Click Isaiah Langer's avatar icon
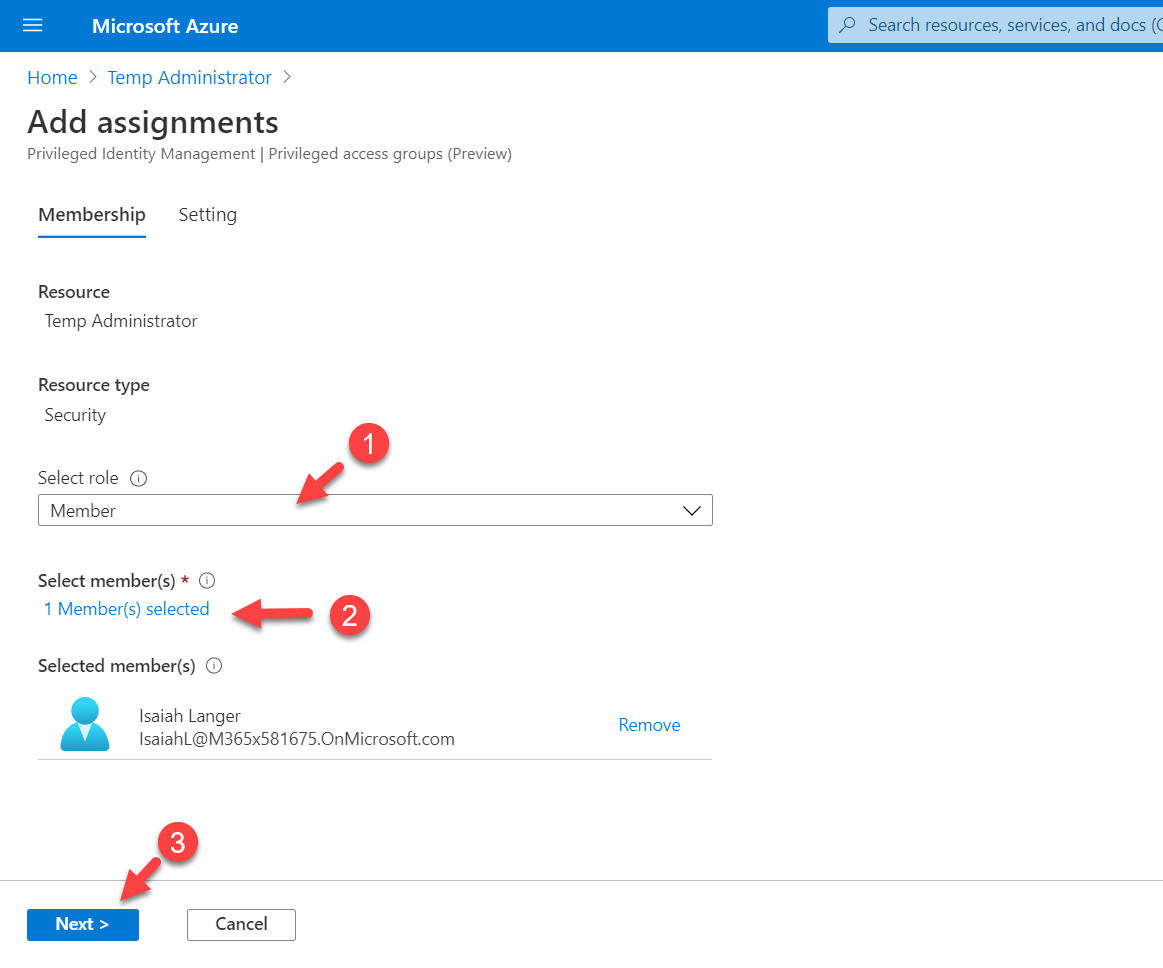 pyautogui.click(x=85, y=723)
